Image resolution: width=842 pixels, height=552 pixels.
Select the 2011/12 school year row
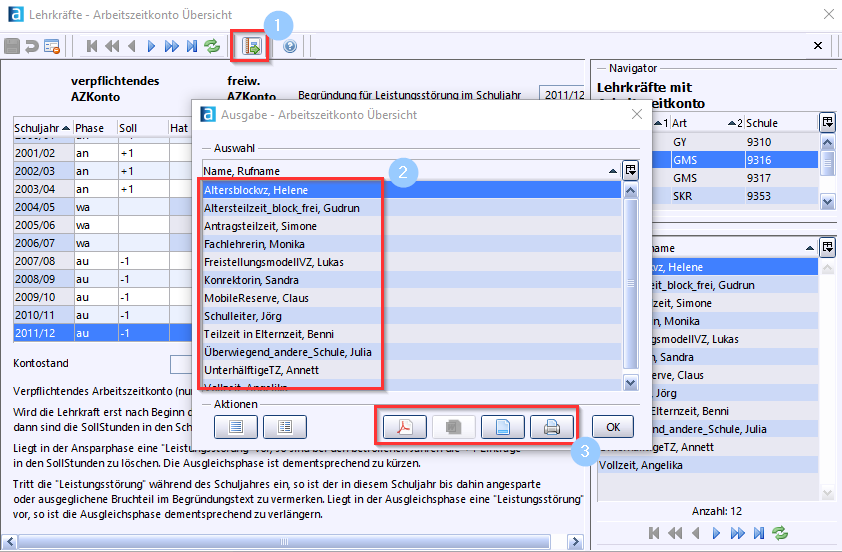pos(103,333)
